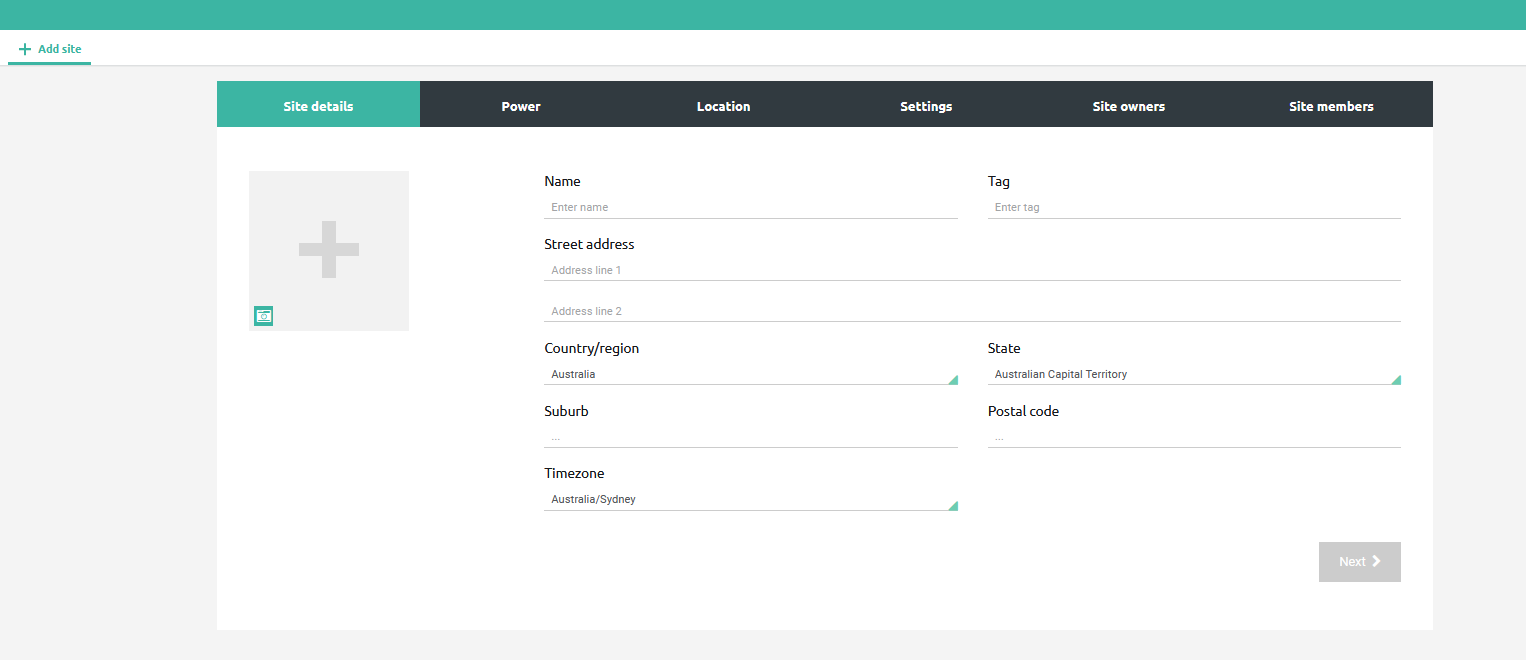Screen dimensions: 1526x660
Task: Click the chevron arrow inside the Next button
Action: click(x=1375, y=561)
